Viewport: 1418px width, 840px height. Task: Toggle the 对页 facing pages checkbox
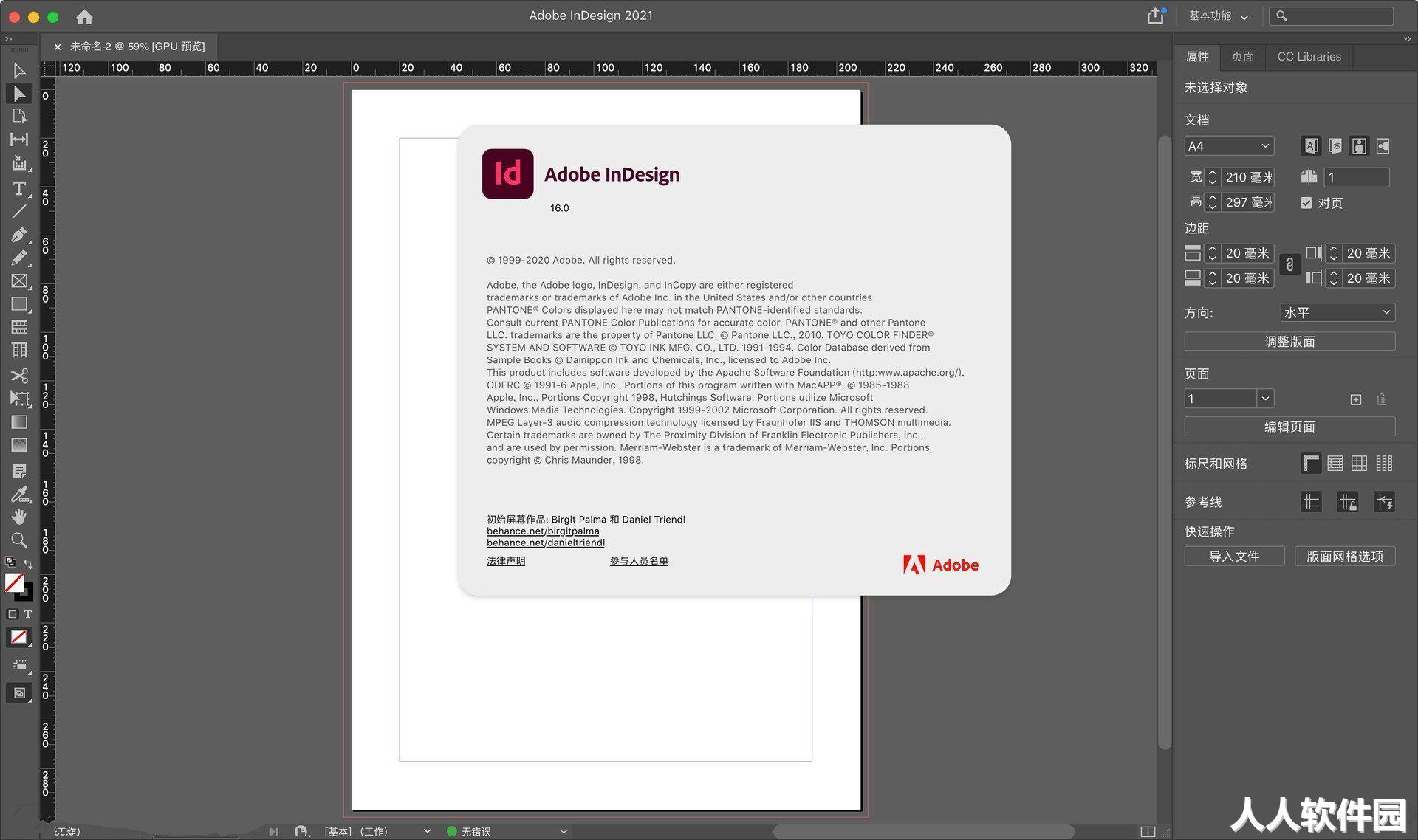[x=1306, y=203]
